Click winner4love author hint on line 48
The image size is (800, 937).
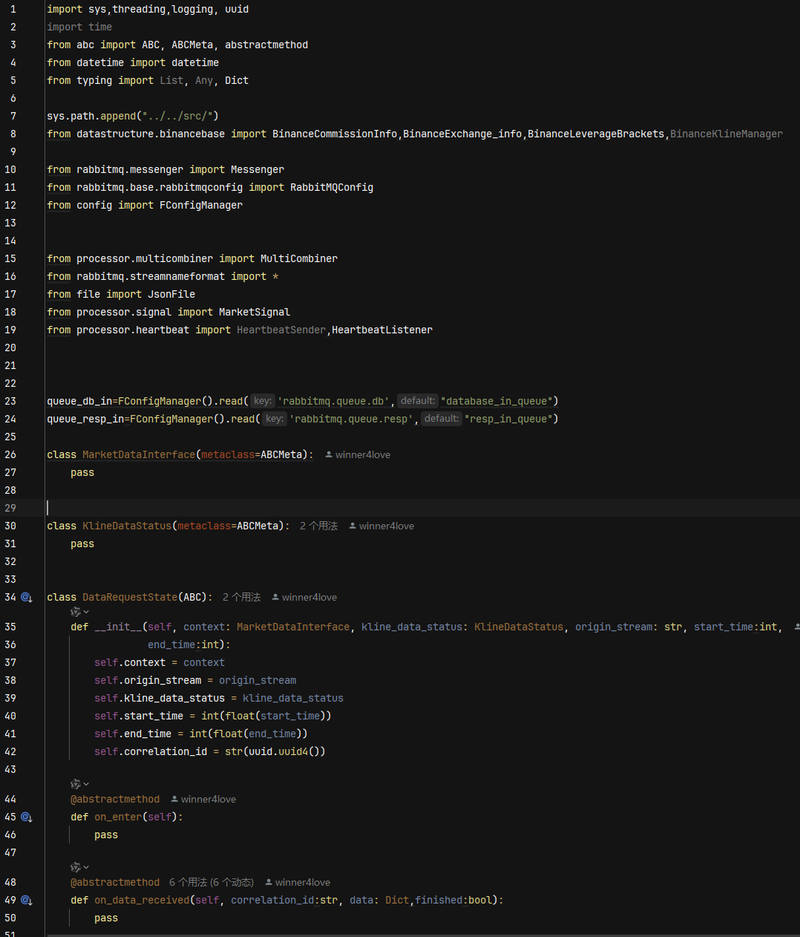[298, 882]
